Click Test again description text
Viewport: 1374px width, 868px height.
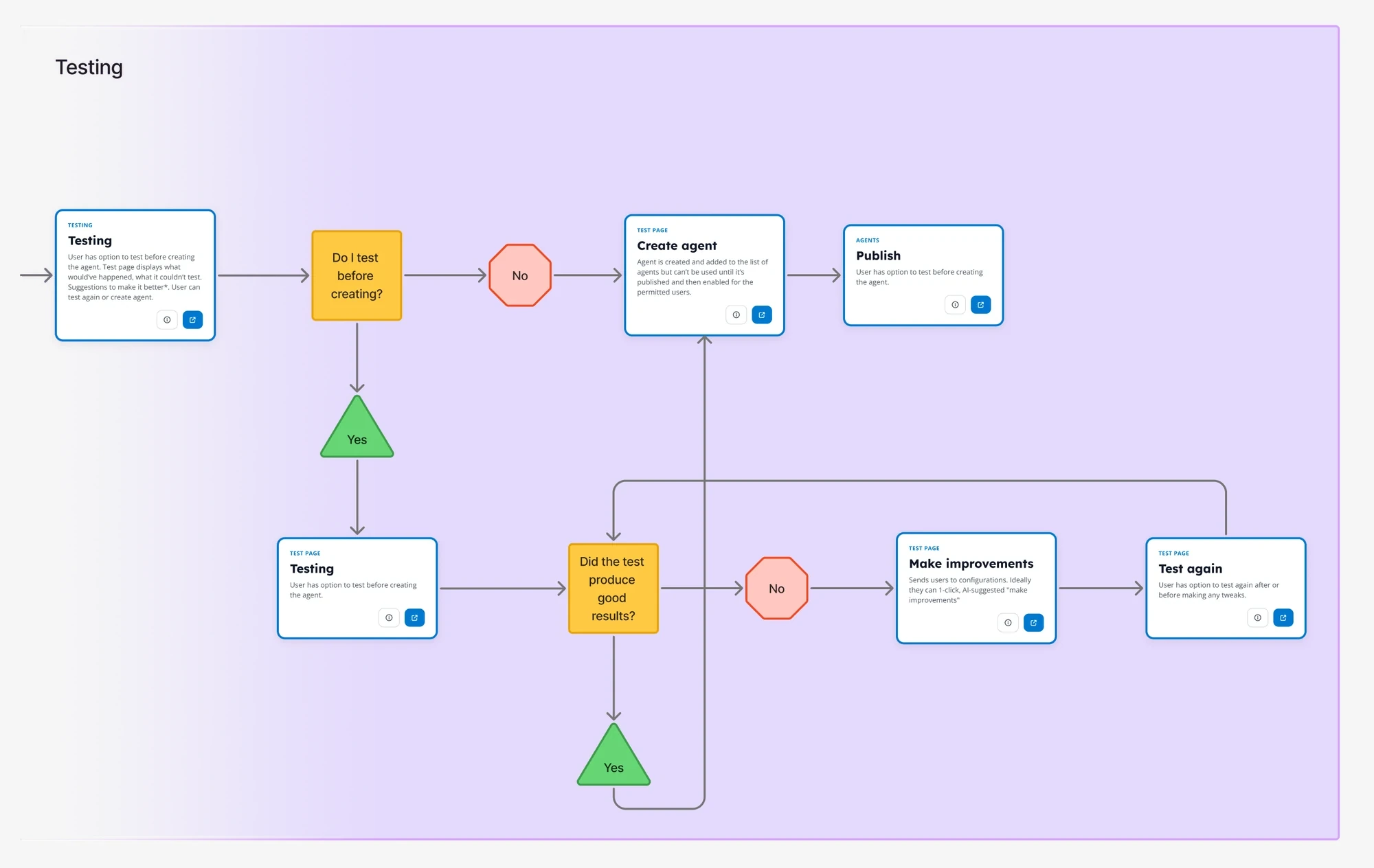tap(1219, 590)
